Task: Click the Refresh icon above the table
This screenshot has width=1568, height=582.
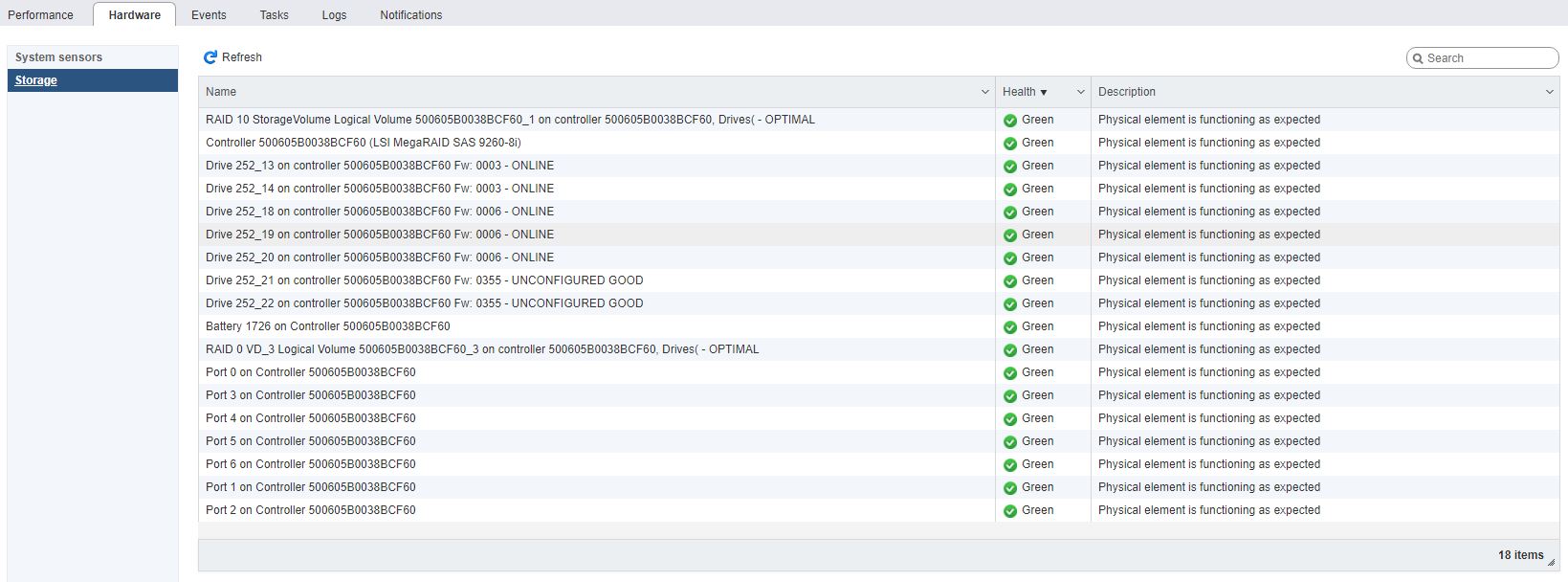Action: (210, 57)
